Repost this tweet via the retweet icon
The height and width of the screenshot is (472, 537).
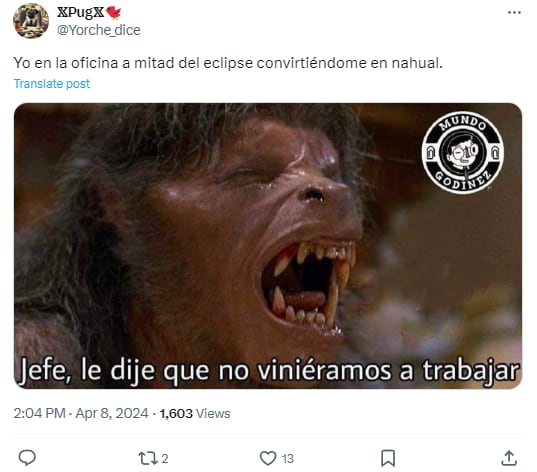click(148, 458)
